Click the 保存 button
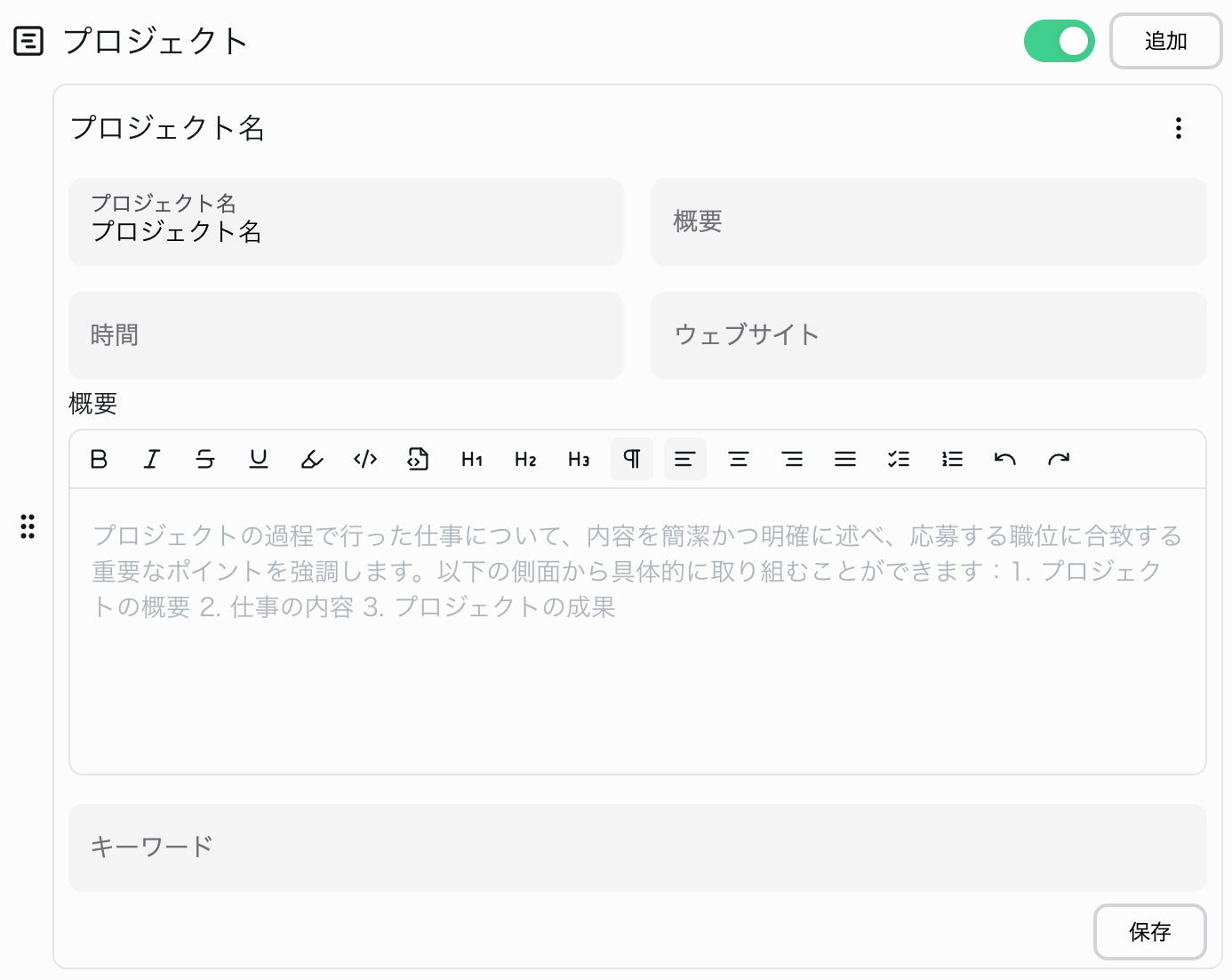 [1150, 932]
